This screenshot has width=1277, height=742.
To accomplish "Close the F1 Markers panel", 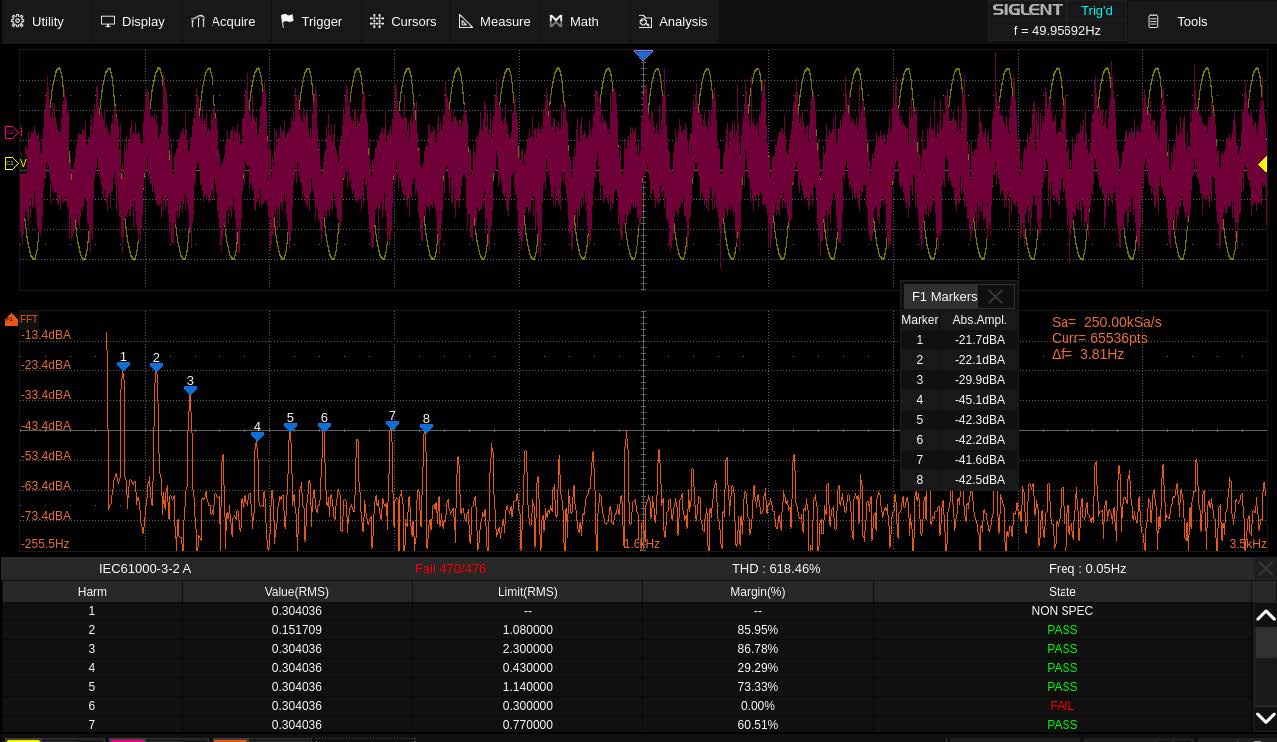I will [995, 296].
